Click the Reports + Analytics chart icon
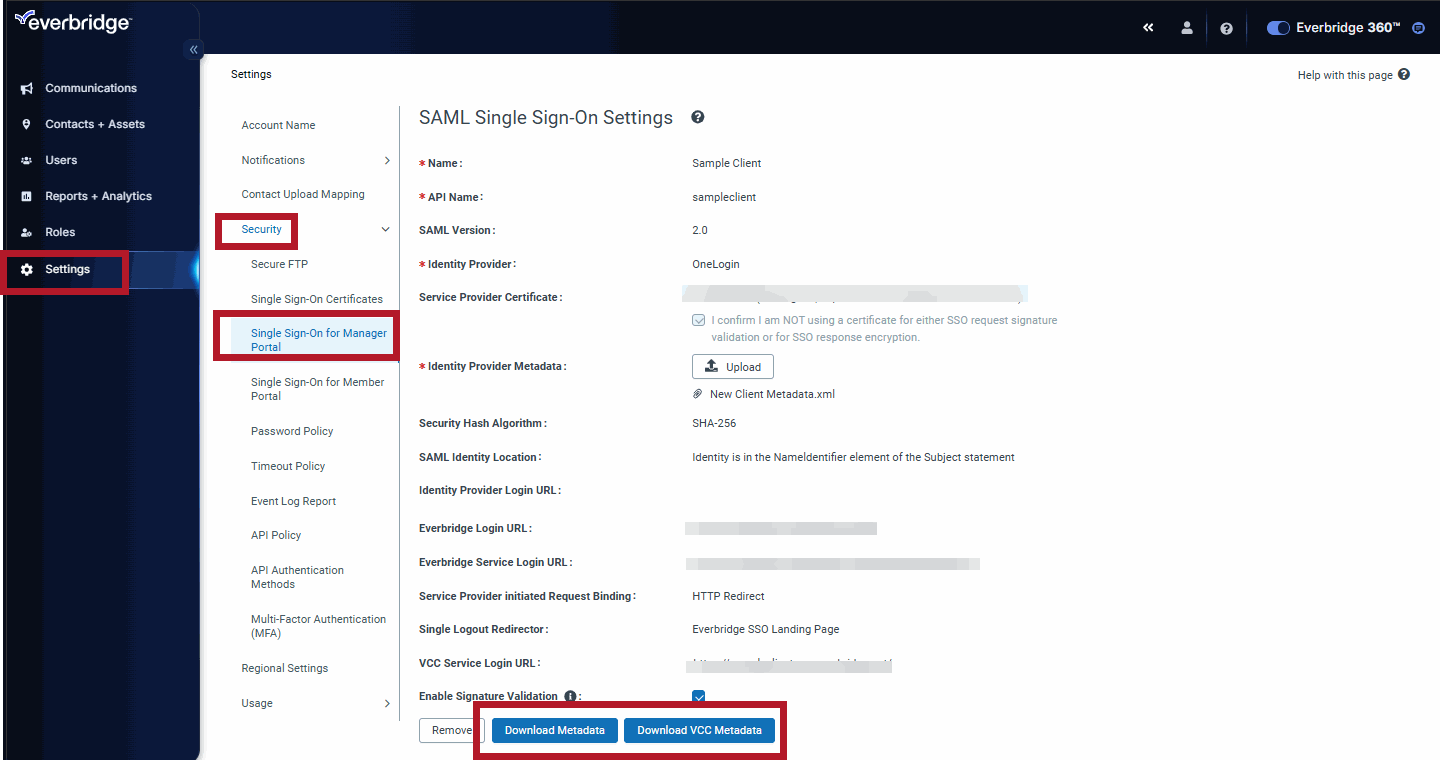The width and height of the screenshot is (1440, 760). 27,196
